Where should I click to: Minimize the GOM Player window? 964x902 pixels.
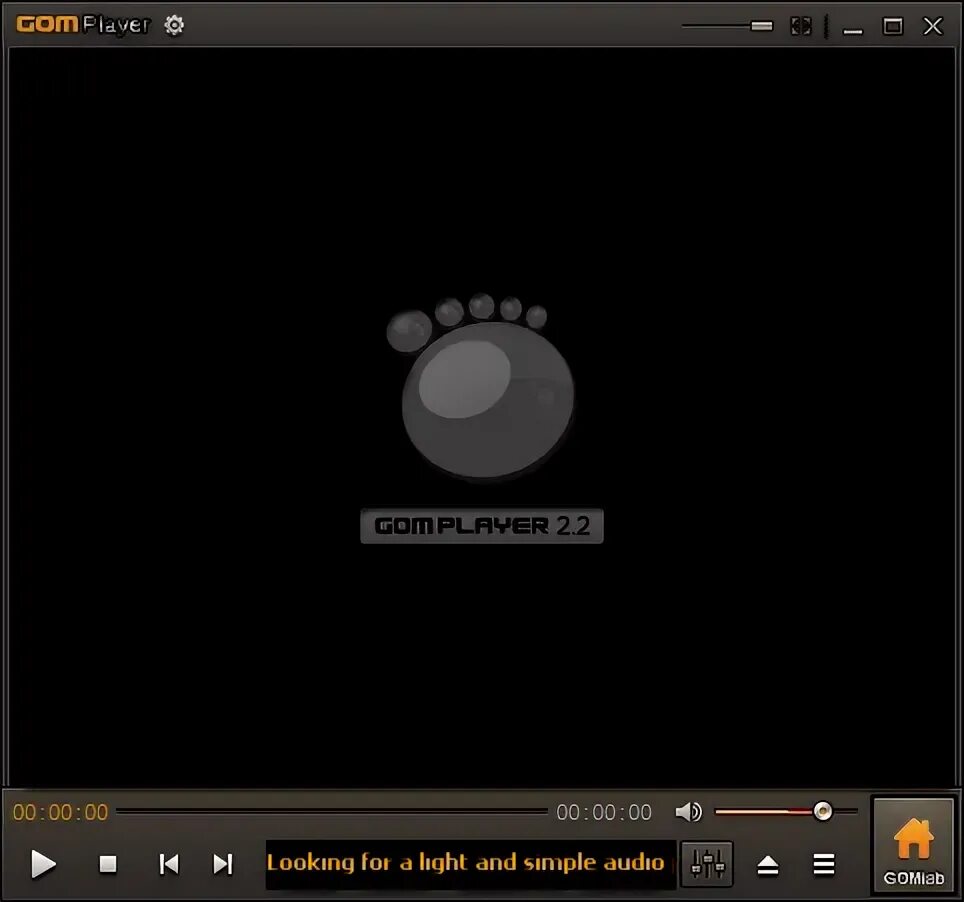pyautogui.click(x=852, y=30)
